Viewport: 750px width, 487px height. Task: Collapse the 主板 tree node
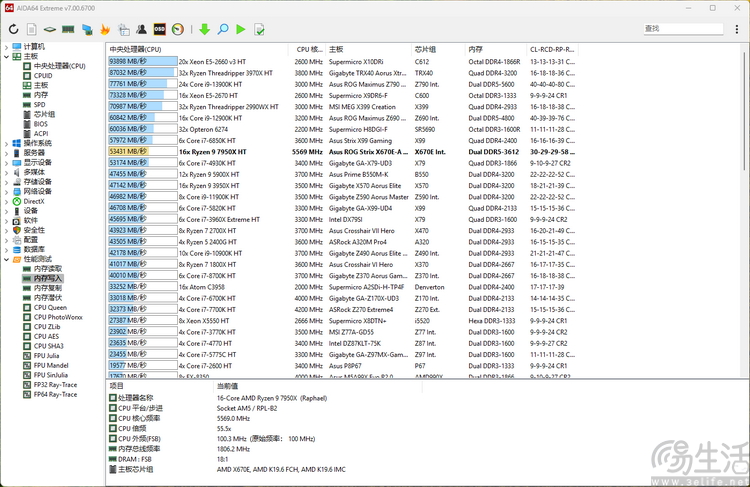(6, 56)
